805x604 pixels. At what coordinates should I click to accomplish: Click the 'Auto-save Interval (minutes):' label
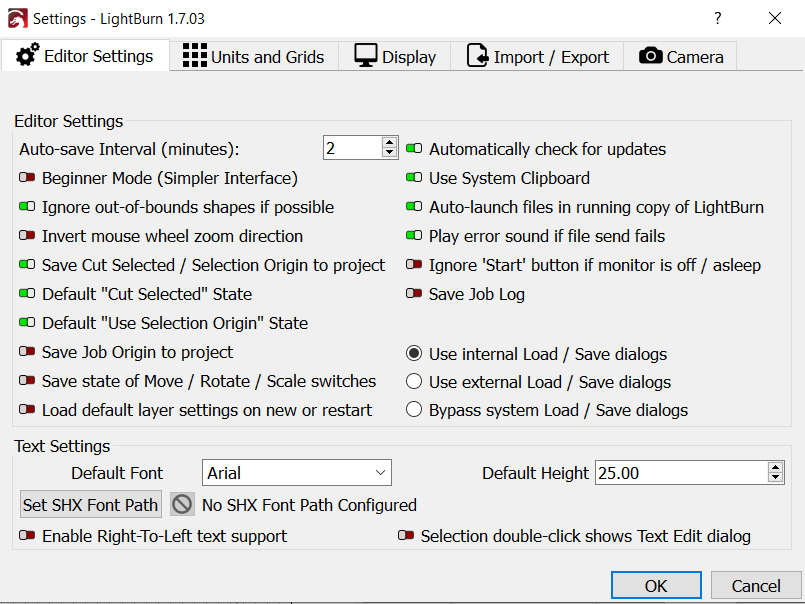click(x=129, y=149)
